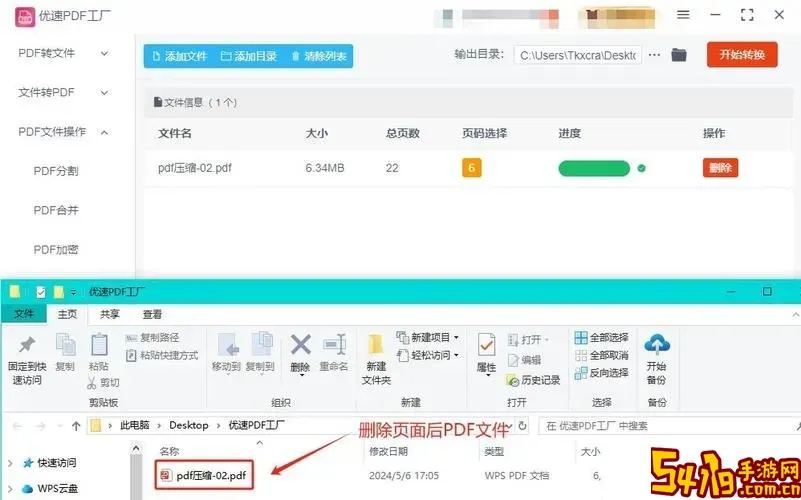This screenshot has height=500, width=801.
Task: Open output folder icon beside output path
Action: (679, 55)
